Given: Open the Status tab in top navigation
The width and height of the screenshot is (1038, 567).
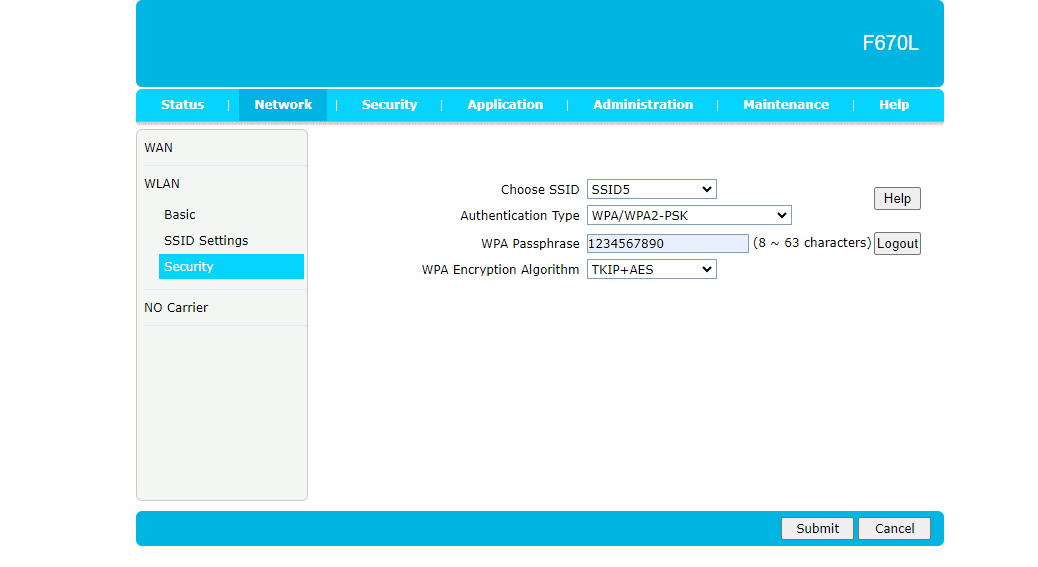Looking at the screenshot, I should coord(182,105).
